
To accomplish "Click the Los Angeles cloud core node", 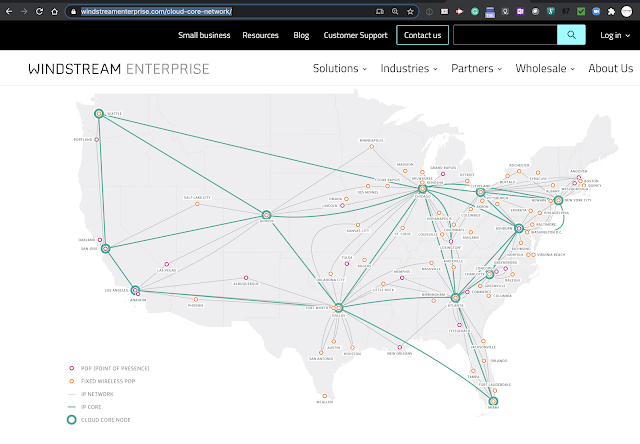I will [135, 290].
